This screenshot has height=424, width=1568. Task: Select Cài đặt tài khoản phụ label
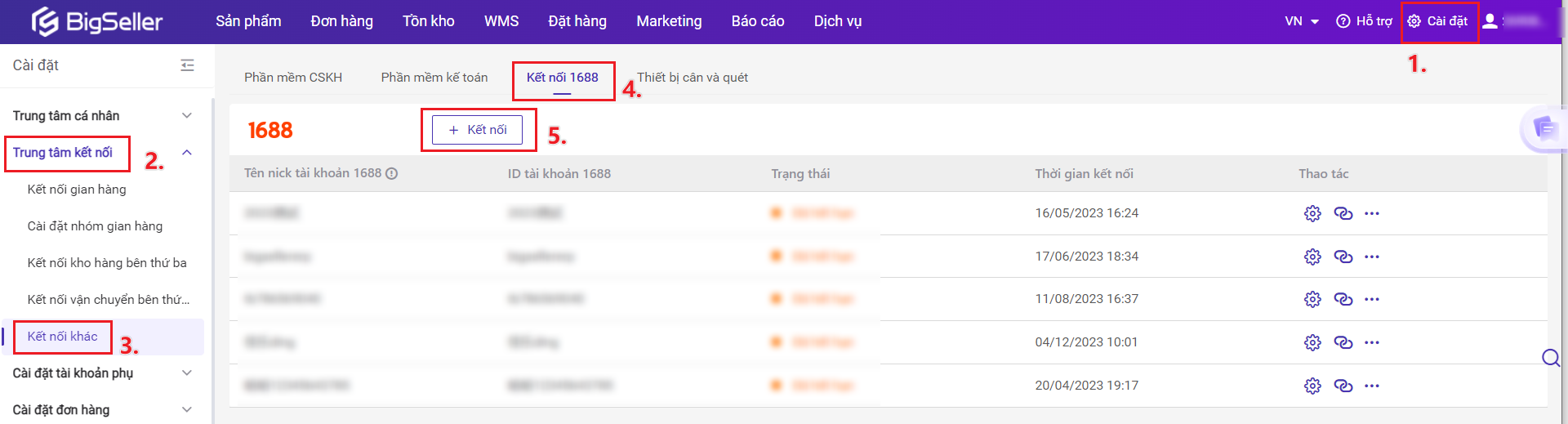pos(73,373)
